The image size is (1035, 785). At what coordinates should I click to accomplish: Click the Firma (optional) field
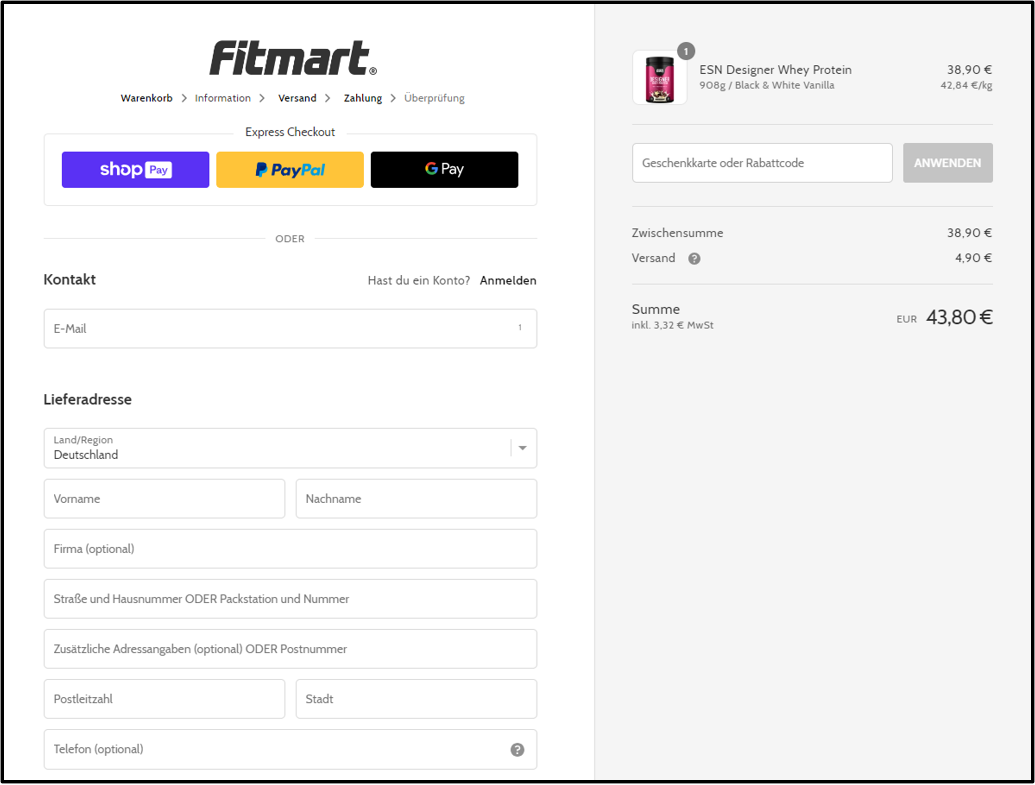pos(290,549)
